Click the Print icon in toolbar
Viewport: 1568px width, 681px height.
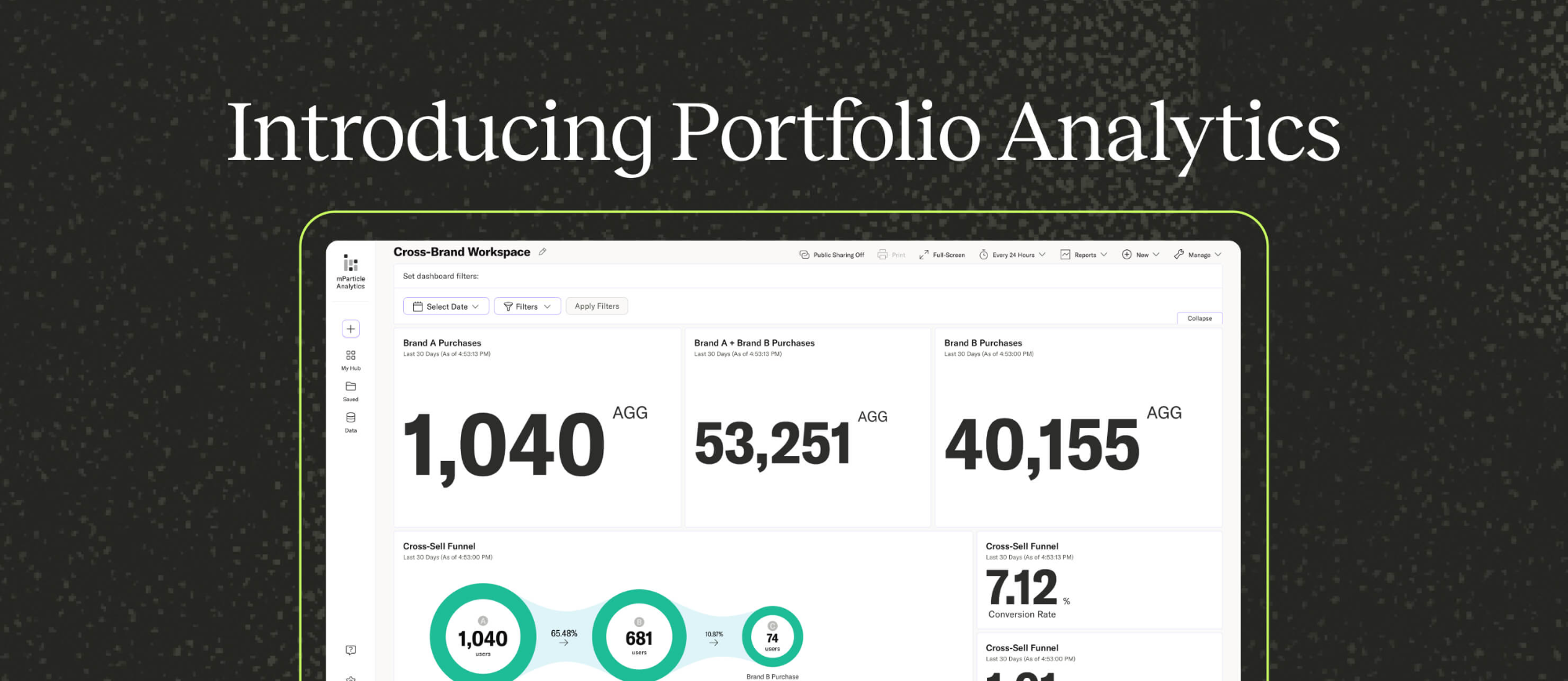pos(891,255)
